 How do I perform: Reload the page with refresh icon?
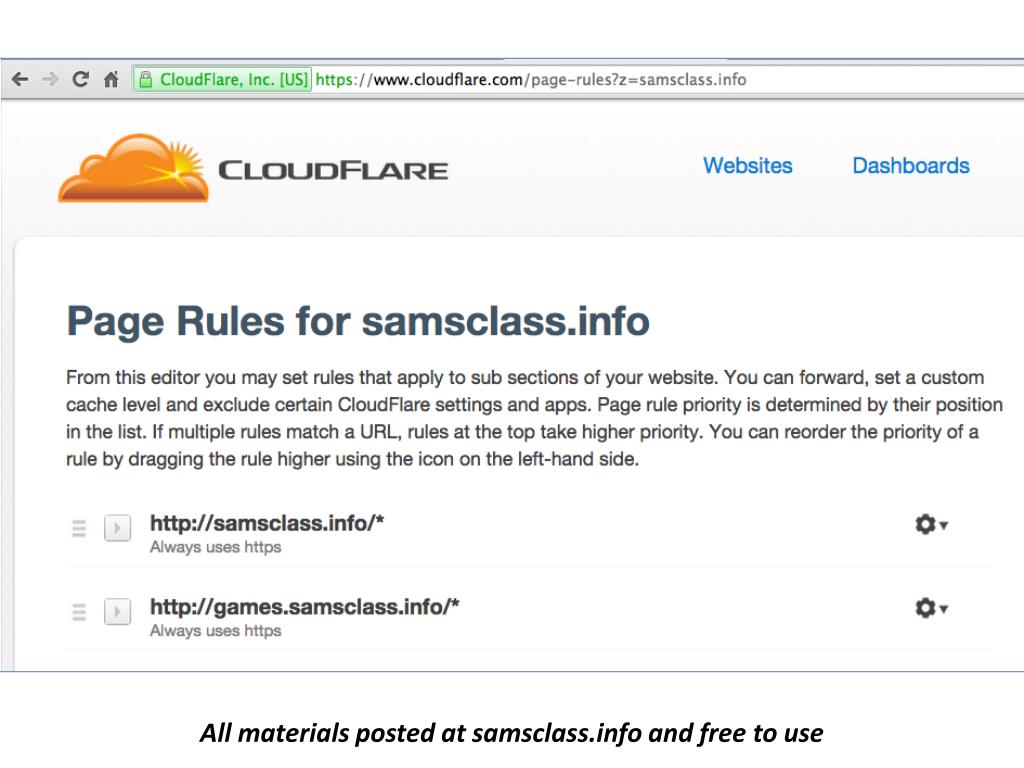pyautogui.click(x=80, y=79)
